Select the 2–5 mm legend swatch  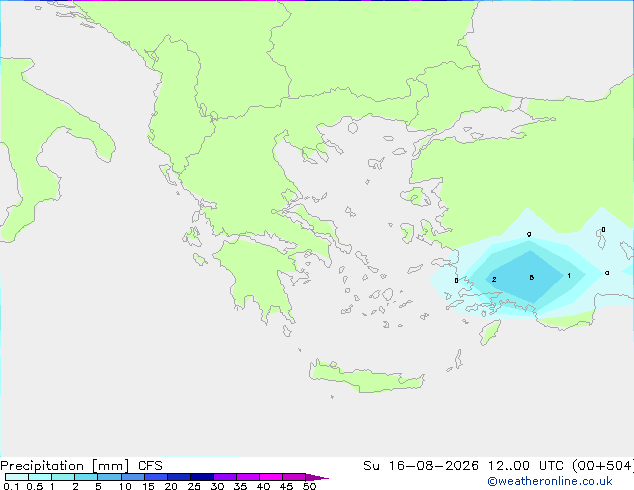tap(86, 477)
